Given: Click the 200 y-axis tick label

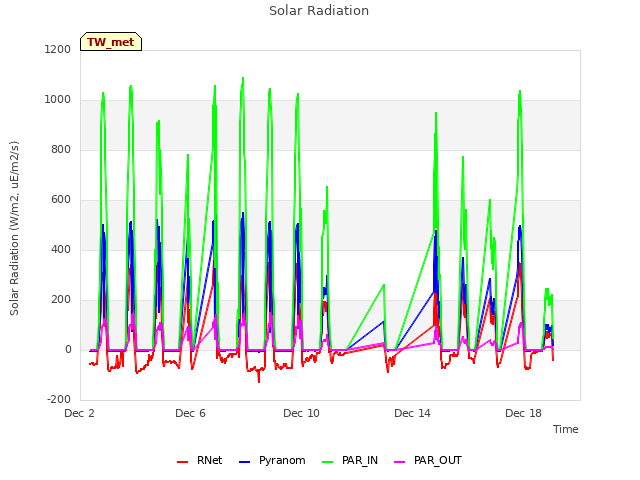Looking at the screenshot, I should click(x=61, y=300).
